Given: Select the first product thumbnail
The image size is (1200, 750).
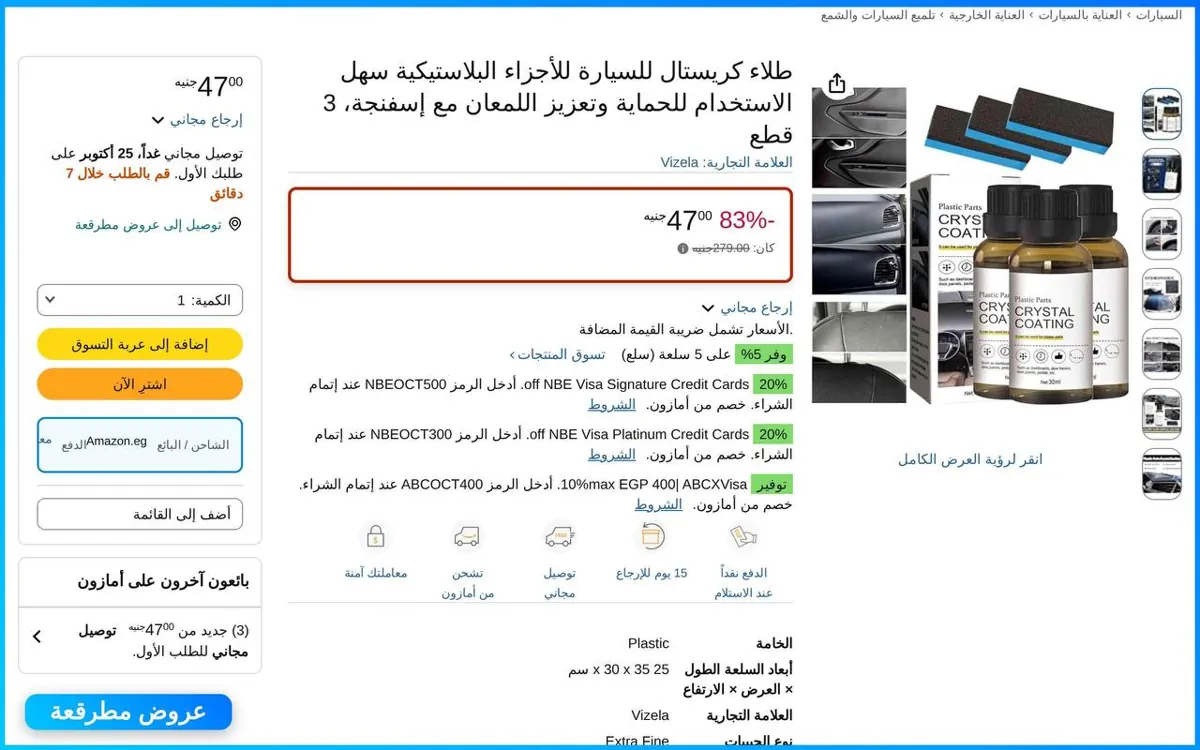Looking at the screenshot, I should (1162, 114).
